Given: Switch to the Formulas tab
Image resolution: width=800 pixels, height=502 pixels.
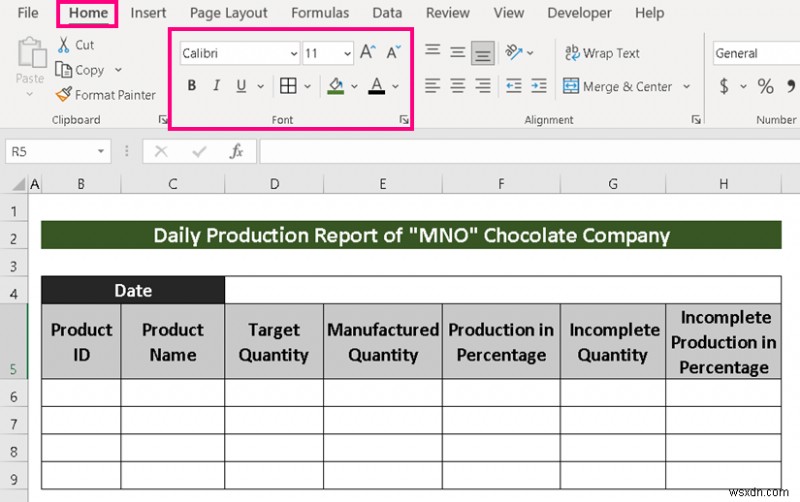Looking at the screenshot, I should [x=320, y=13].
